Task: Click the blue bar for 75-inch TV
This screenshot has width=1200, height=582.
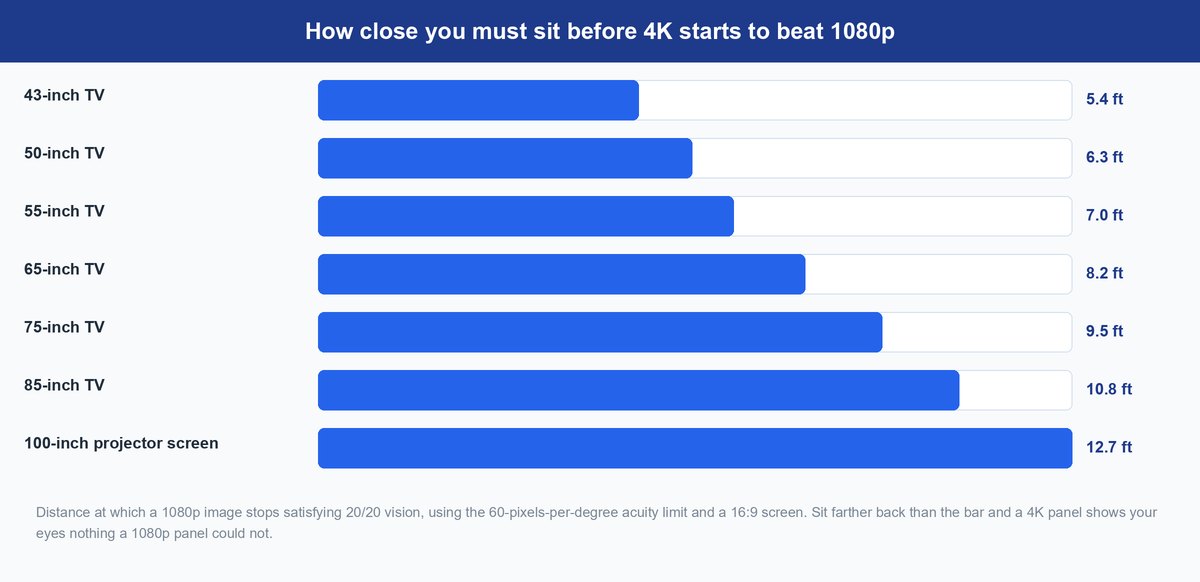Action: [600, 332]
